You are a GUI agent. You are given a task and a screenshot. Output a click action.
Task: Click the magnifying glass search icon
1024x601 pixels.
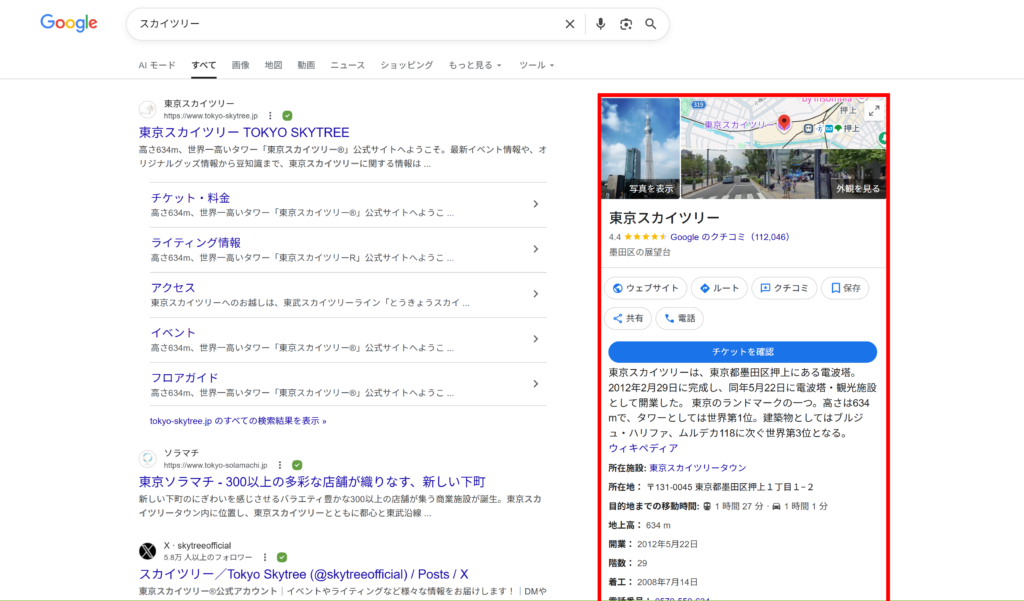pos(651,24)
